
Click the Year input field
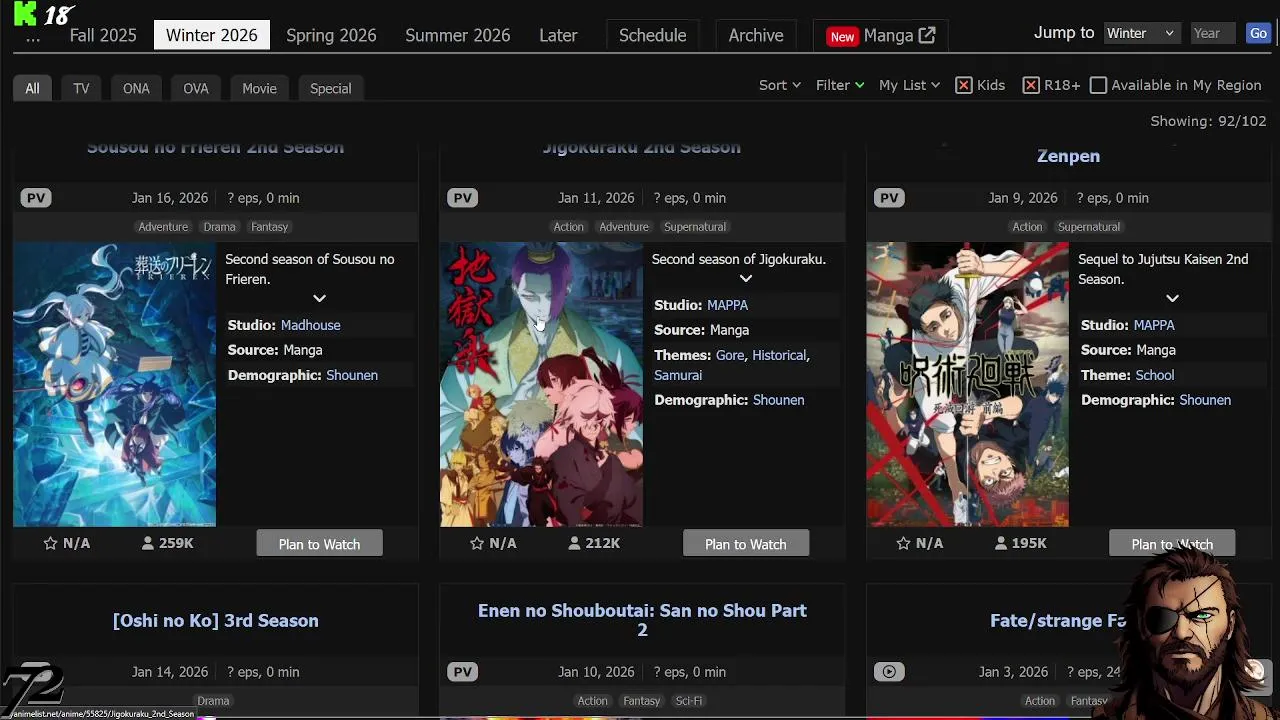(x=1213, y=33)
